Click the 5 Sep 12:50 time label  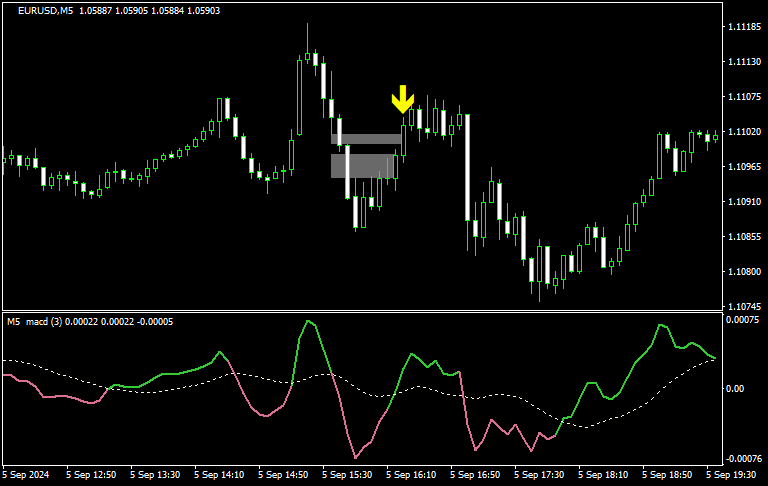[x=93, y=474]
